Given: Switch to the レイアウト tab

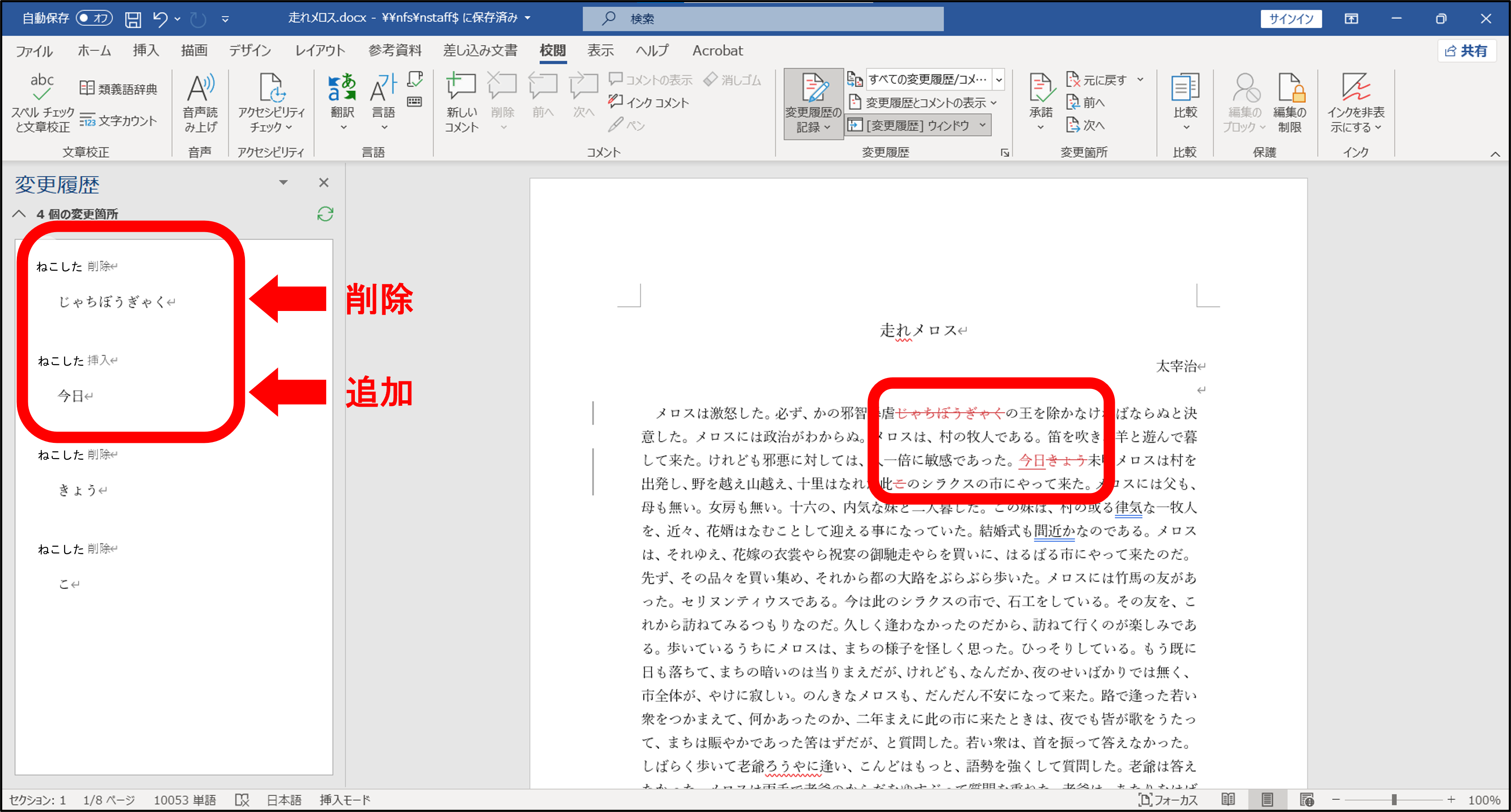Looking at the screenshot, I should pos(320,51).
